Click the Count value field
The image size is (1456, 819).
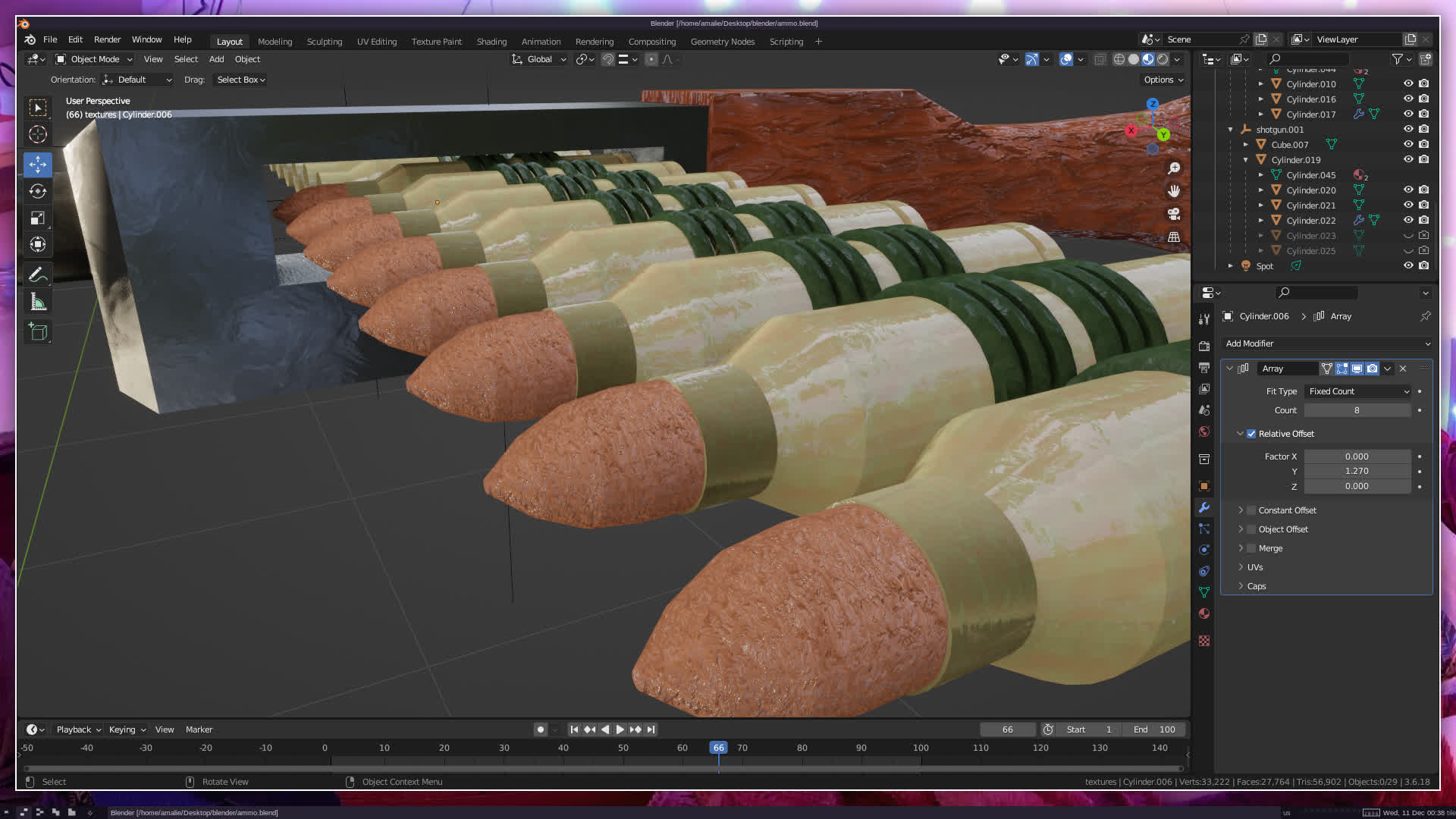[x=1357, y=410]
